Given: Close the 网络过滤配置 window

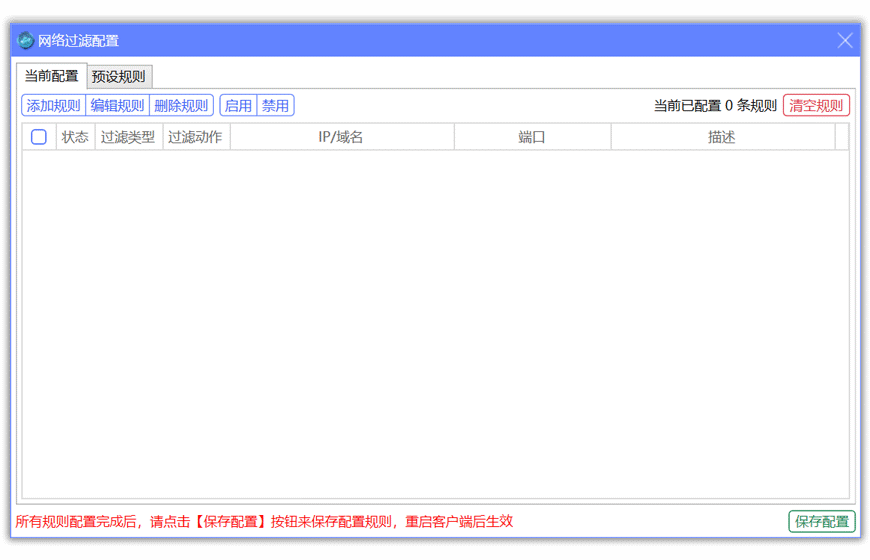Looking at the screenshot, I should (x=844, y=41).
